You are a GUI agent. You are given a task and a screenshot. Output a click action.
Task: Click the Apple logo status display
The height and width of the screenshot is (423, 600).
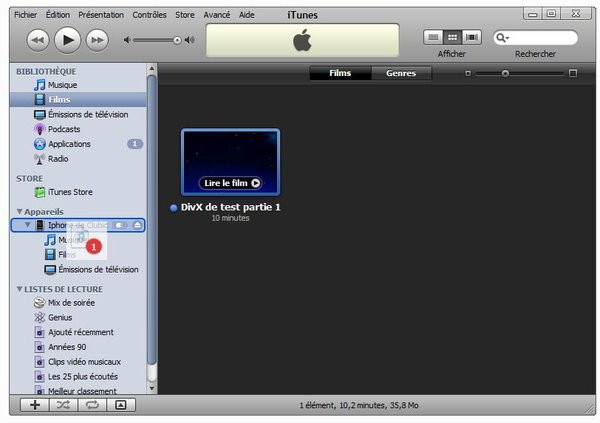click(x=302, y=40)
